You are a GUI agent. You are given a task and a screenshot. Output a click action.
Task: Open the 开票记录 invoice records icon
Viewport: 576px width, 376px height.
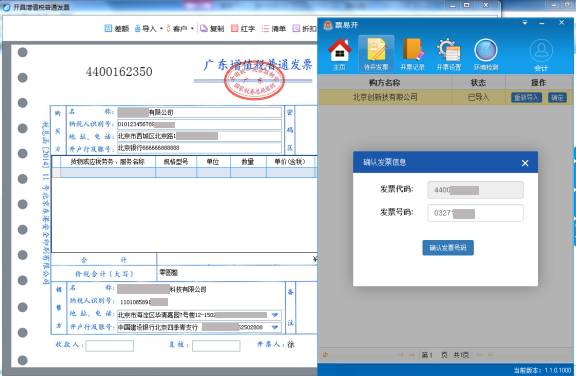(412, 54)
